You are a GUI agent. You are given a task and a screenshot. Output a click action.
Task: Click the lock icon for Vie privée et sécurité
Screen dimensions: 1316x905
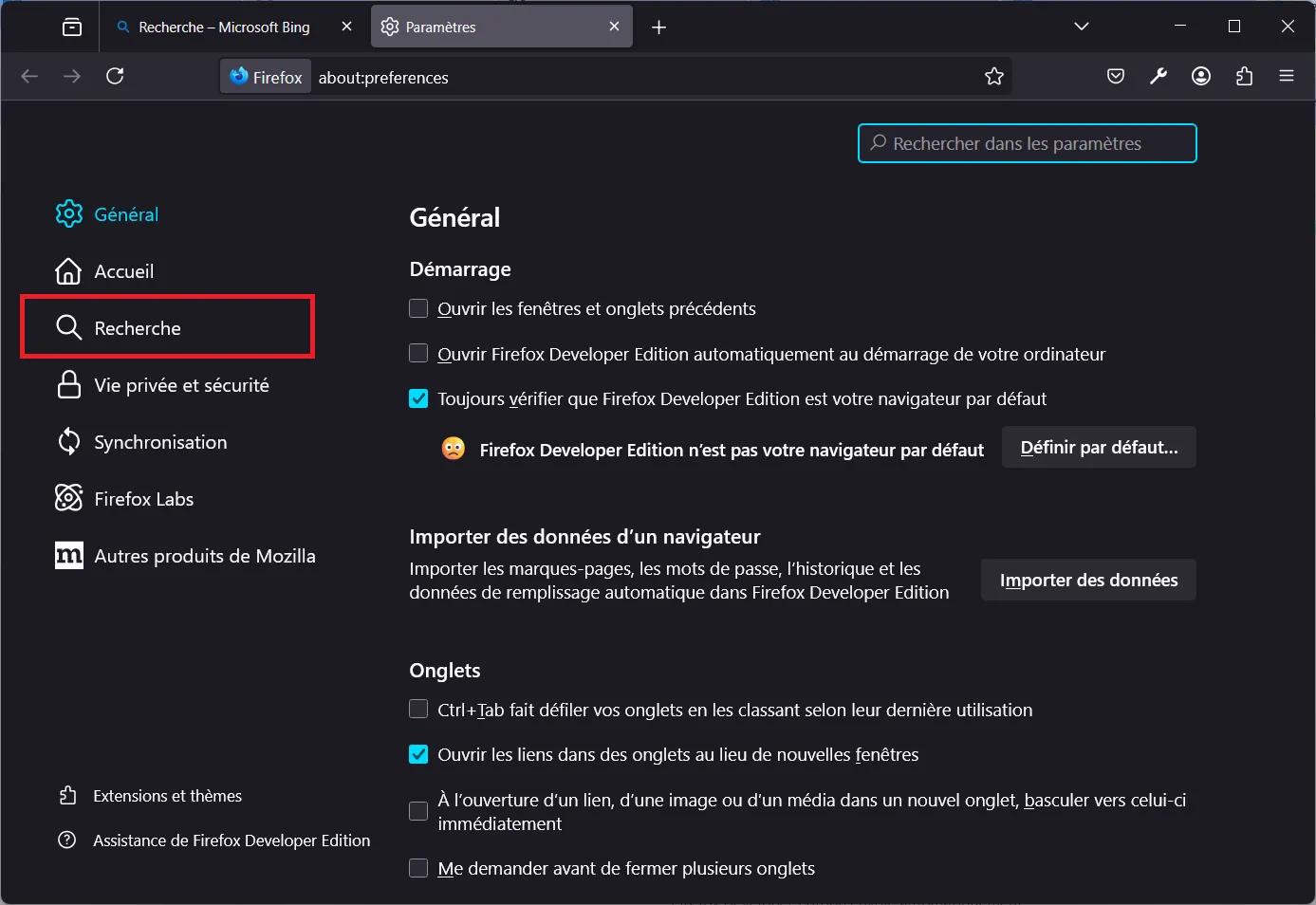coord(68,385)
